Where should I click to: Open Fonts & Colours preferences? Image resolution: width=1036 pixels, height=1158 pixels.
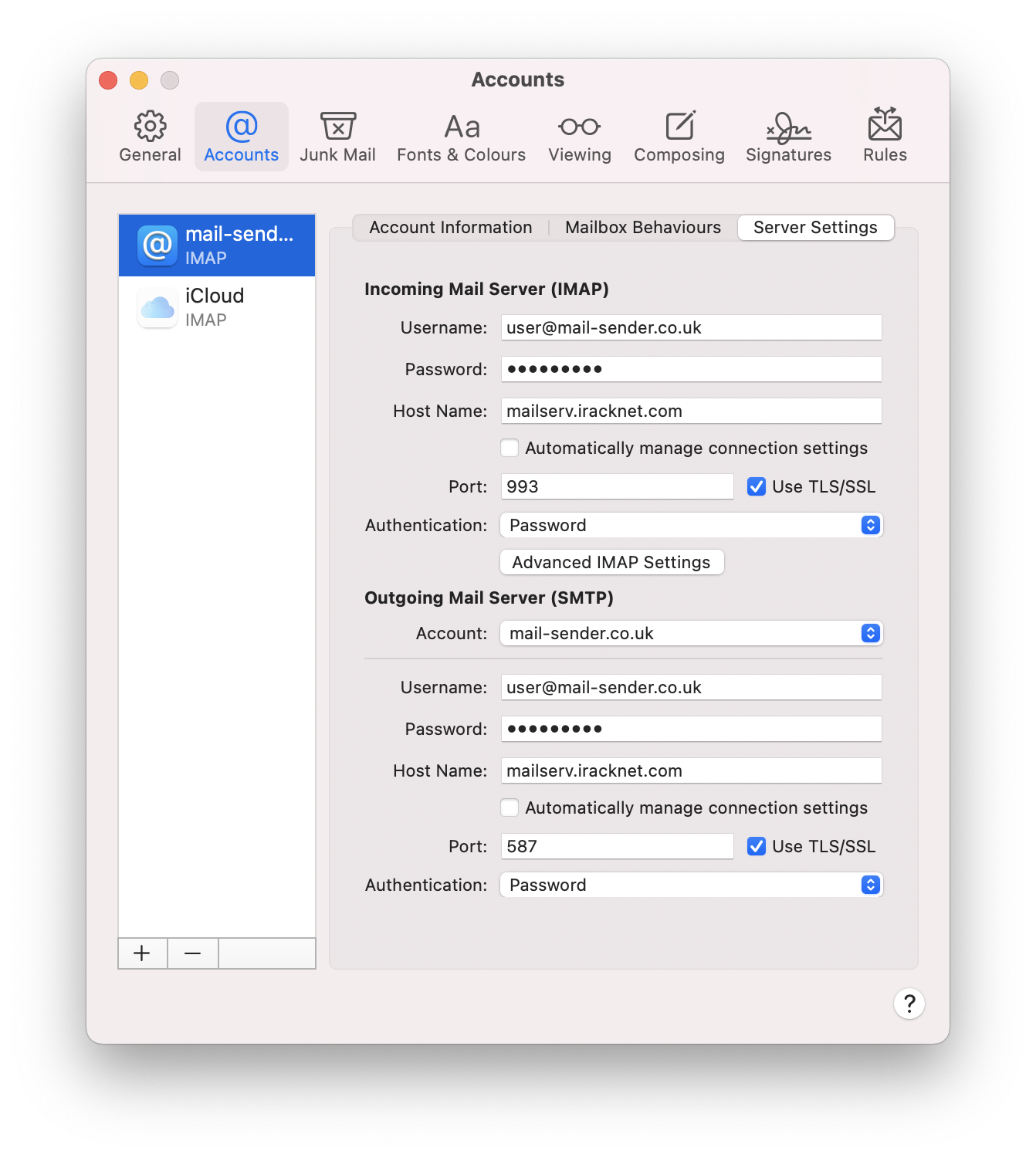(462, 137)
